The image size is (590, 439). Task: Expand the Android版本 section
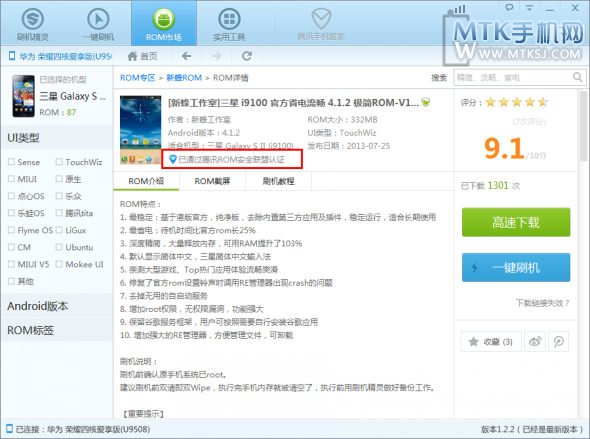tap(56, 306)
